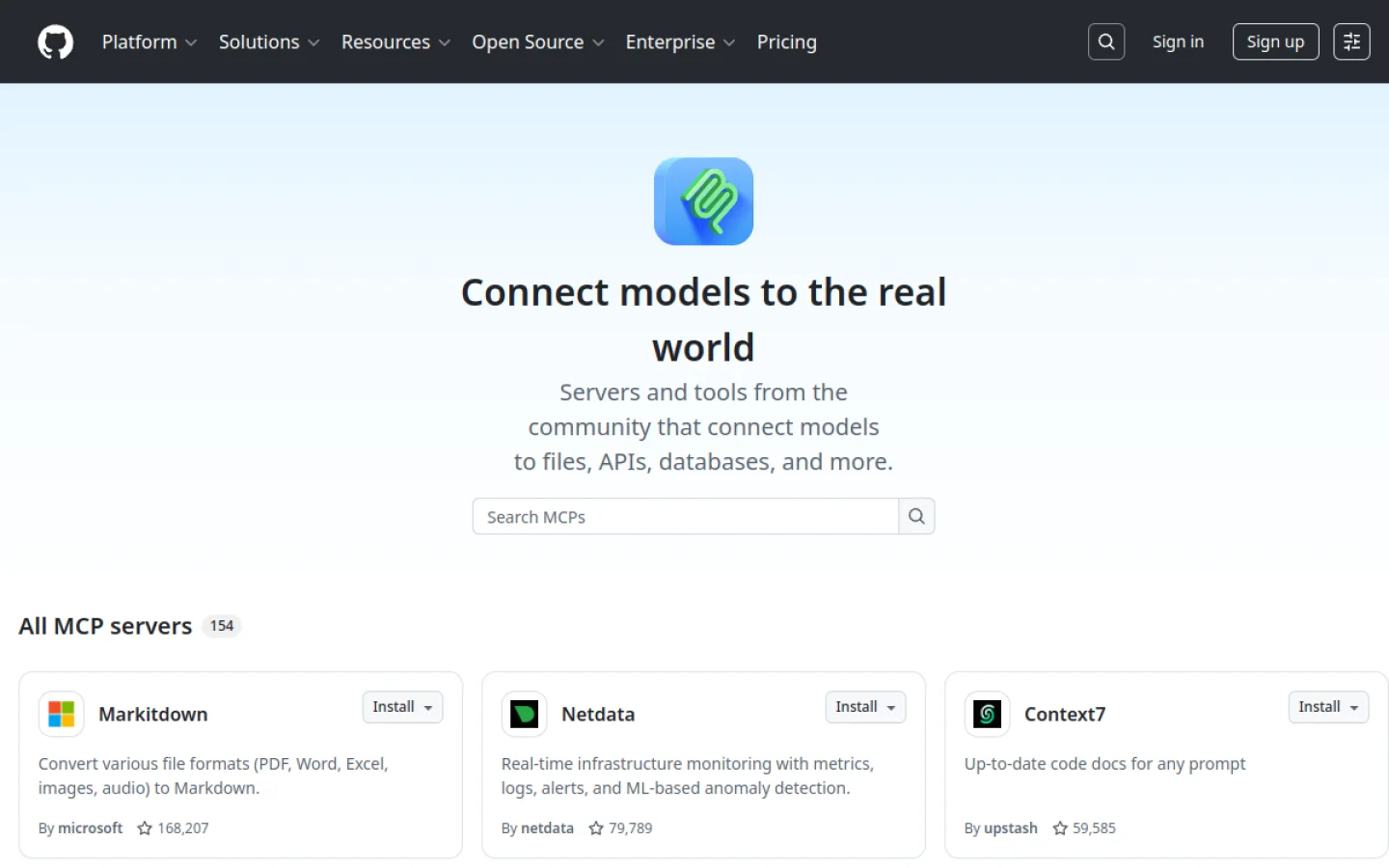Submit the MCP search with the magnifier button
Viewport: 1389px width, 868px height.
(x=916, y=516)
